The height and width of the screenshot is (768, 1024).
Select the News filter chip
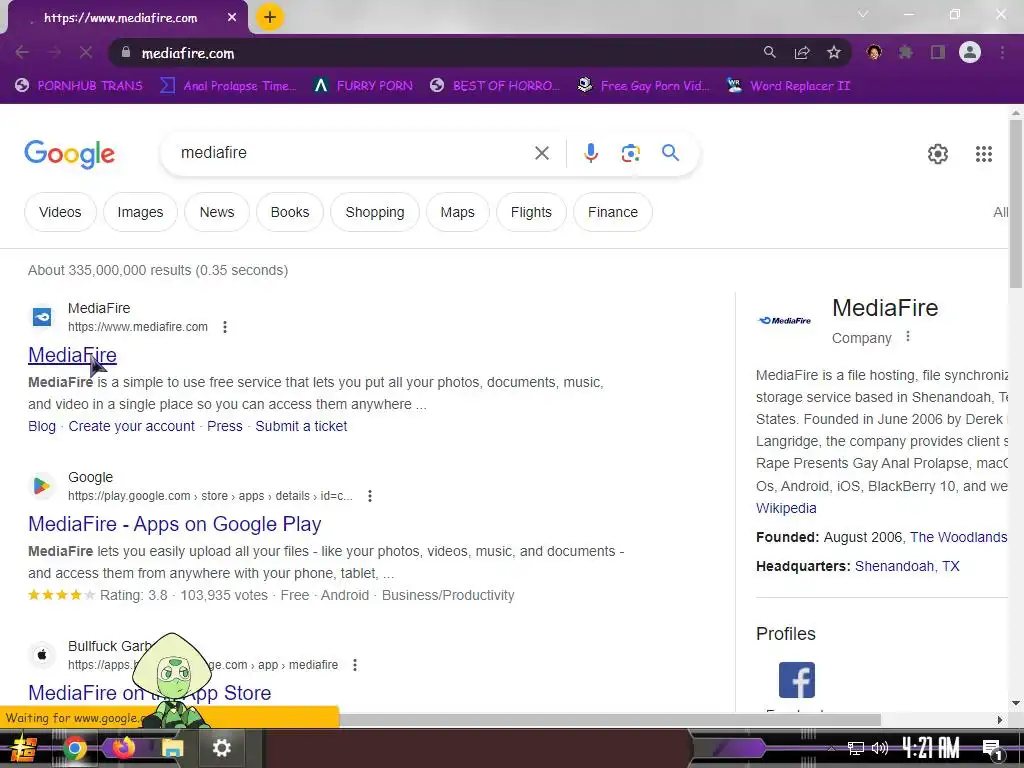(217, 212)
